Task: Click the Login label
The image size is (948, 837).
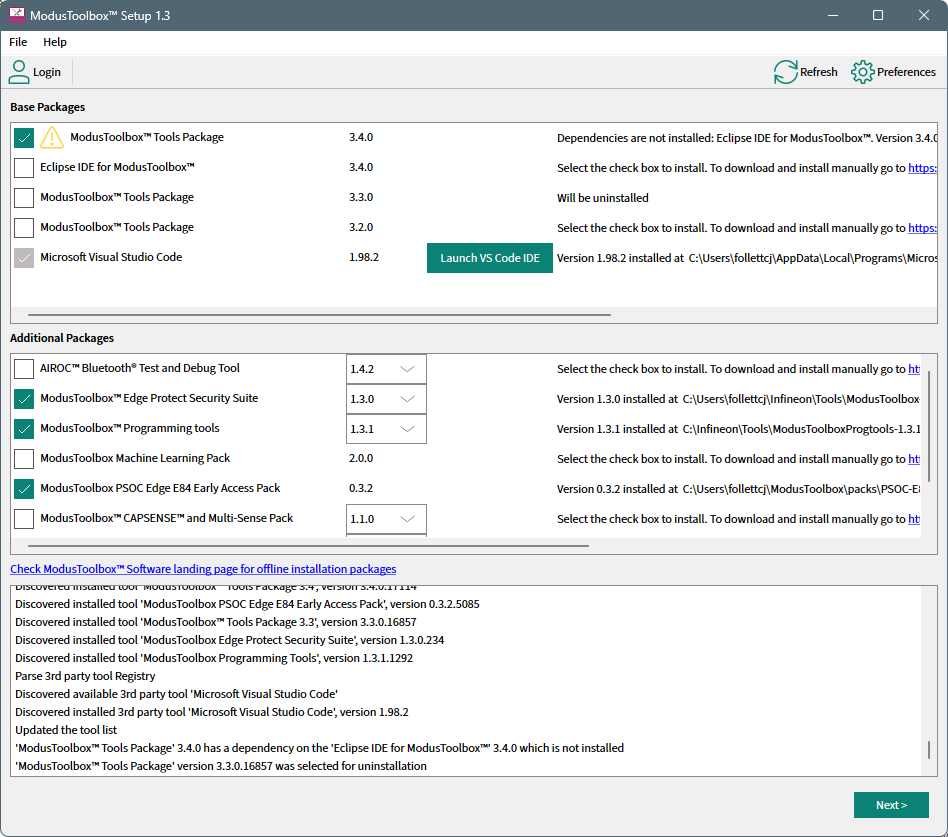Action: pyautogui.click(x=47, y=72)
